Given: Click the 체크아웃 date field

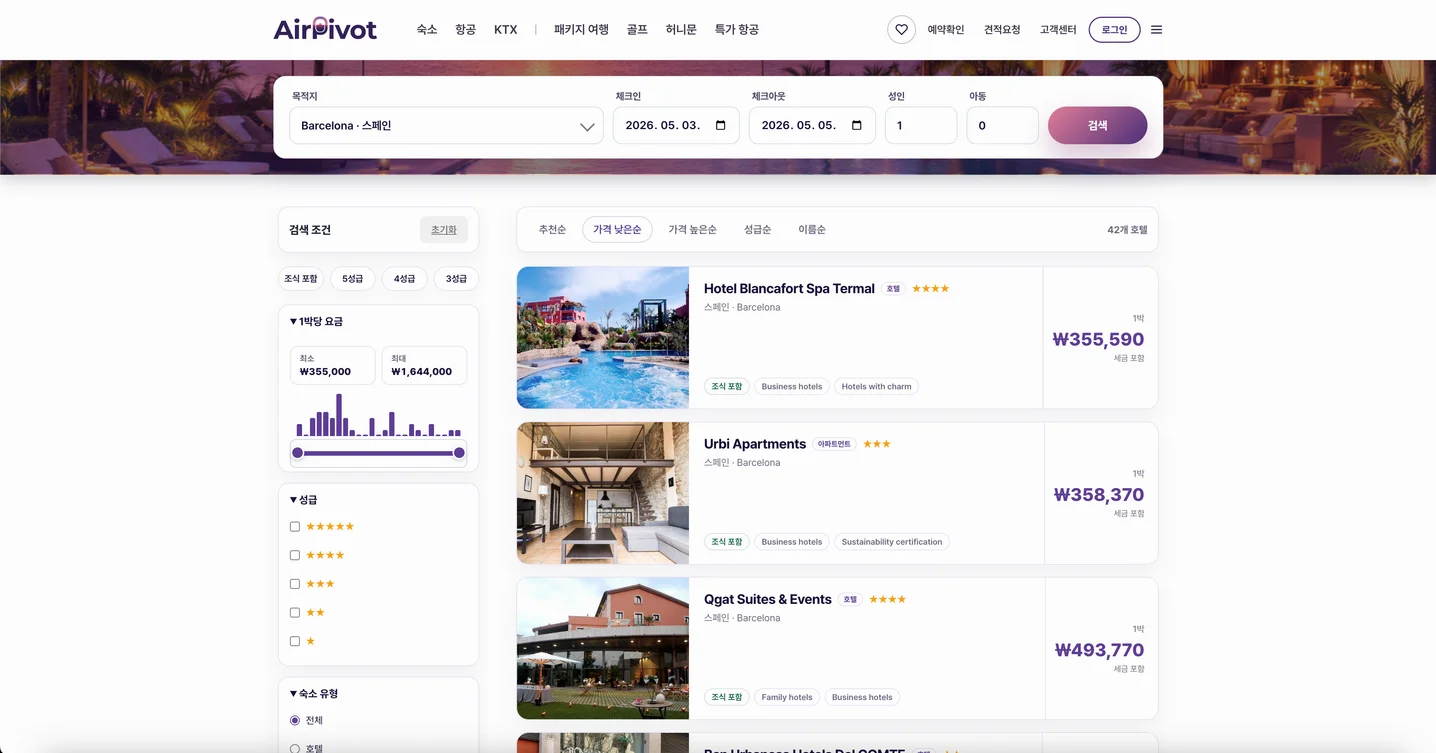Looking at the screenshot, I should tap(812, 126).
